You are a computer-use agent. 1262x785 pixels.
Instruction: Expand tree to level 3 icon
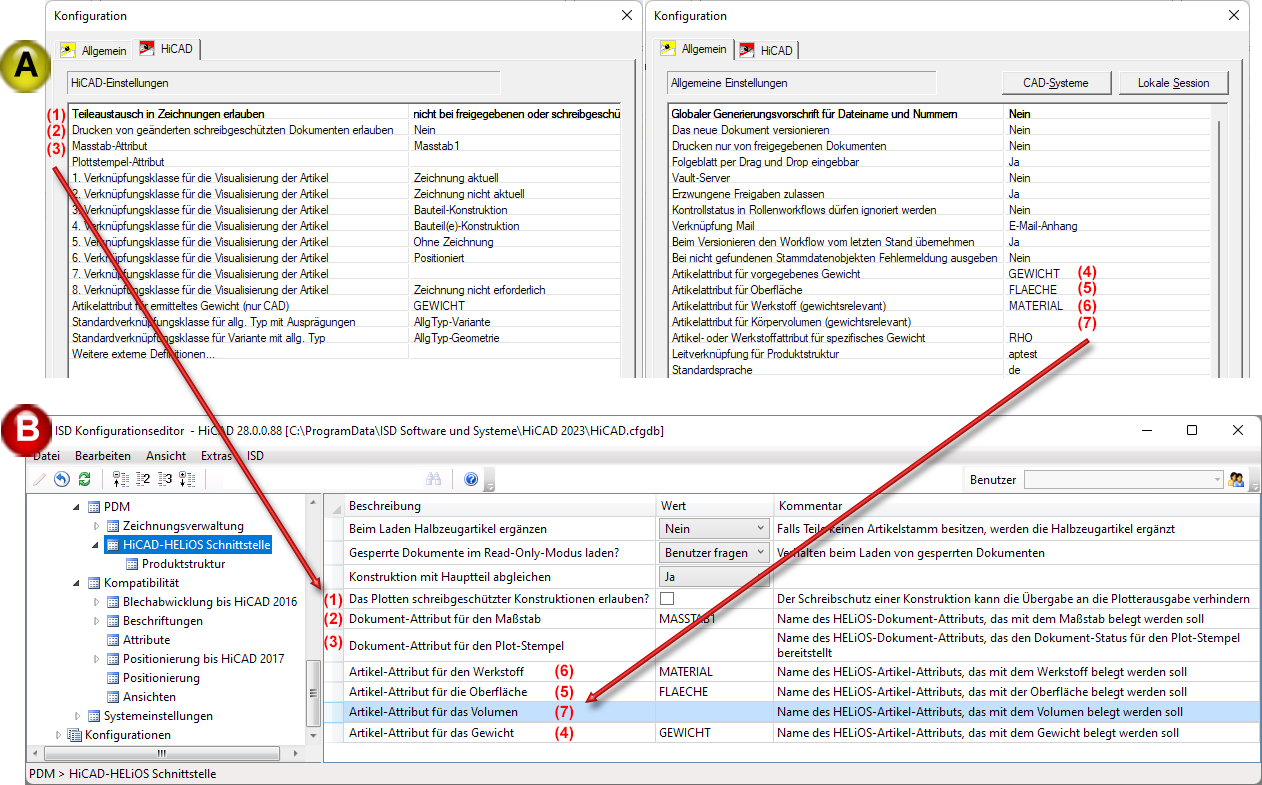click(x=165, y=479)
